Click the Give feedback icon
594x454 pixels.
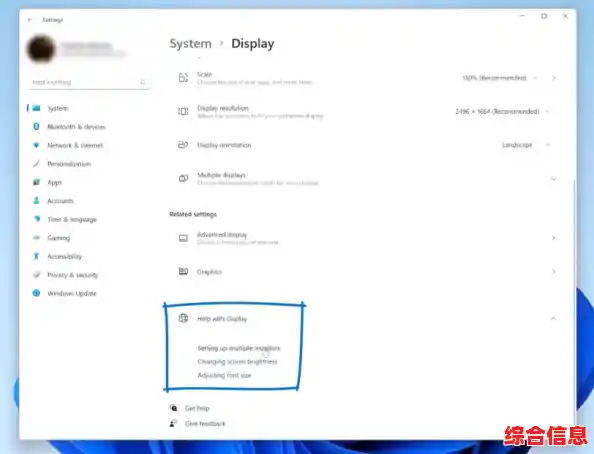pos(173,423)
